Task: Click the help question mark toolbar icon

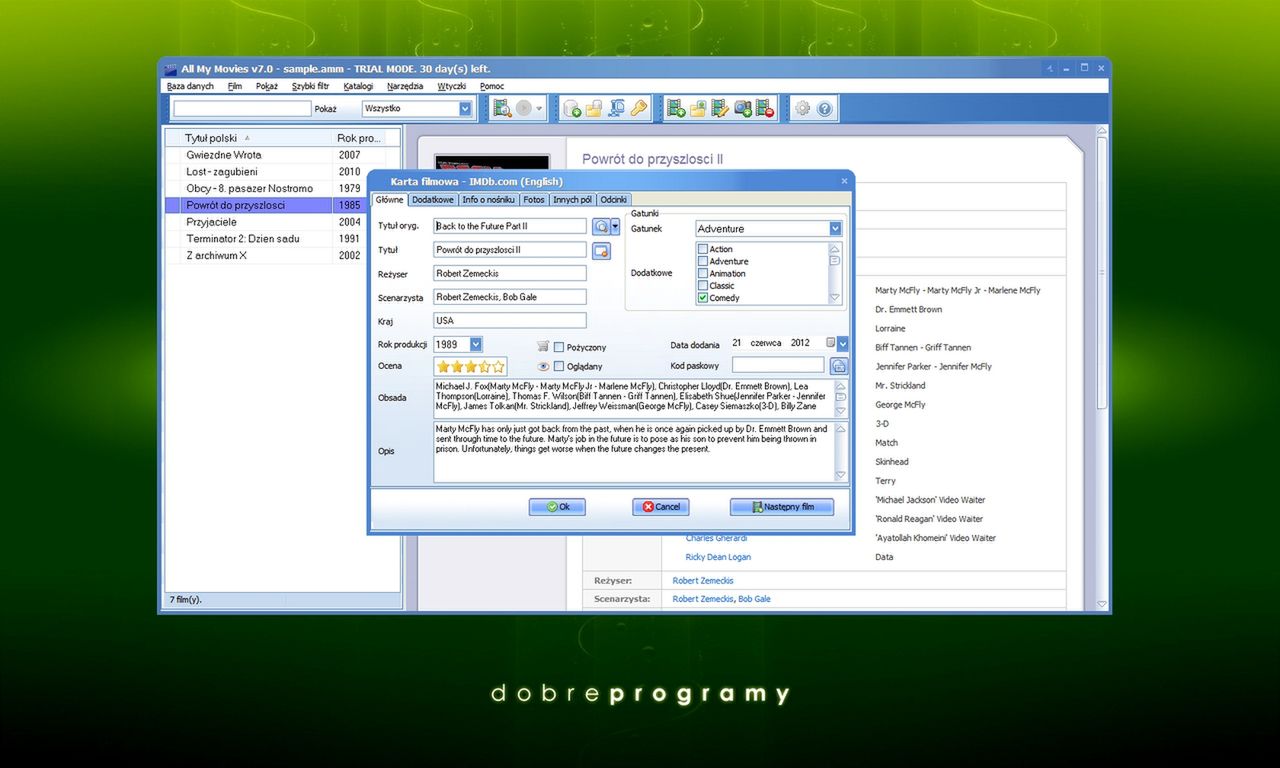Action: 824,108
